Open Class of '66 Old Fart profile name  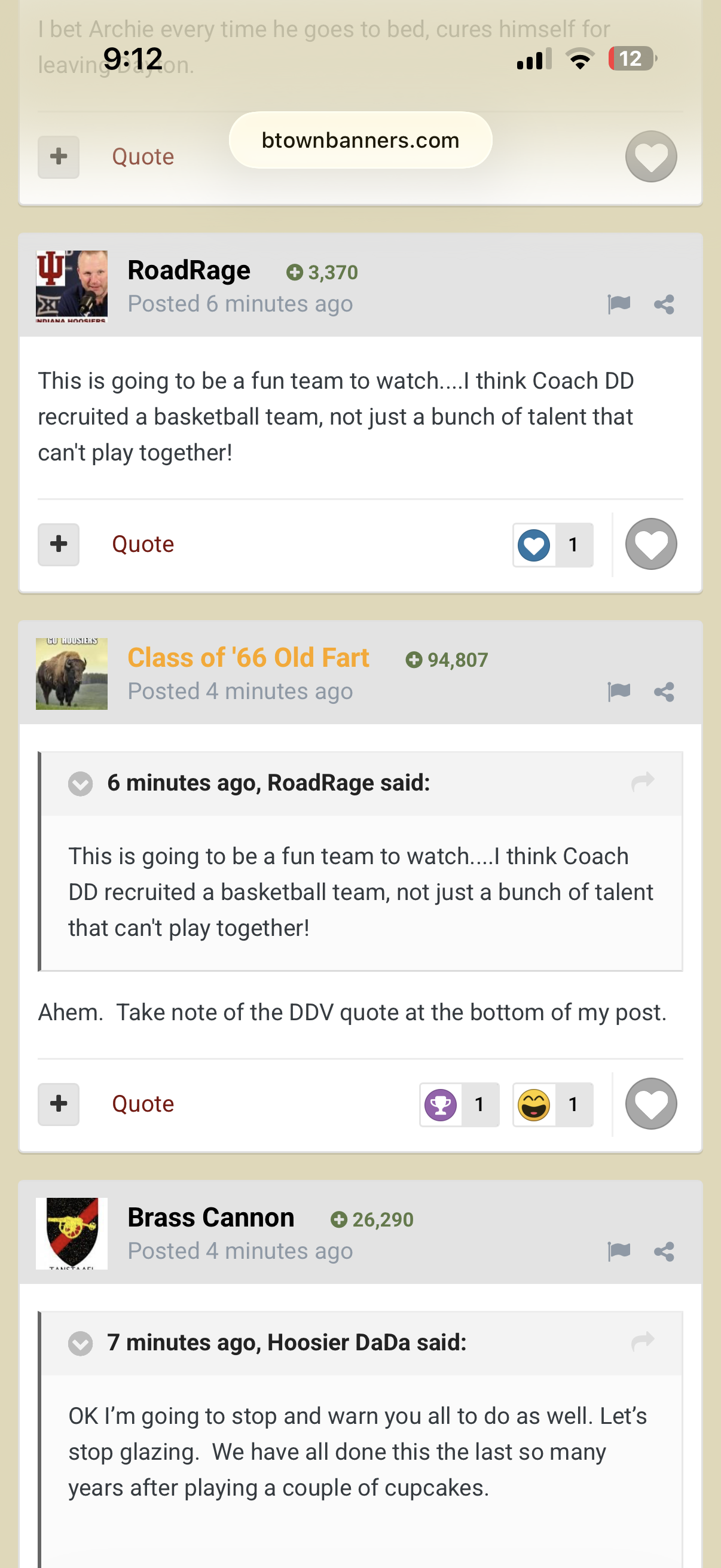[248, 657]
